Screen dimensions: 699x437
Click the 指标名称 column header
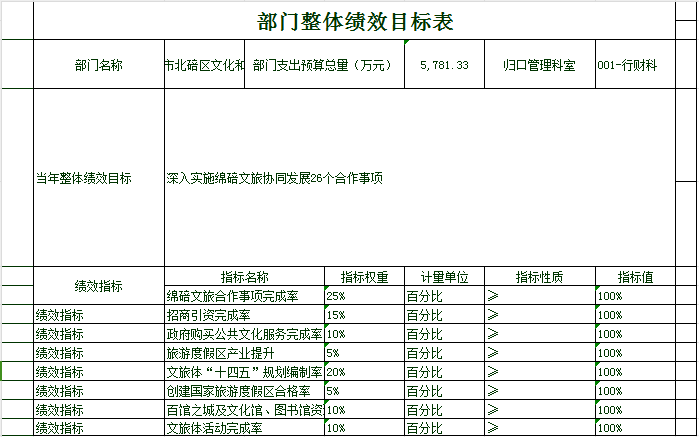point(245,276)
